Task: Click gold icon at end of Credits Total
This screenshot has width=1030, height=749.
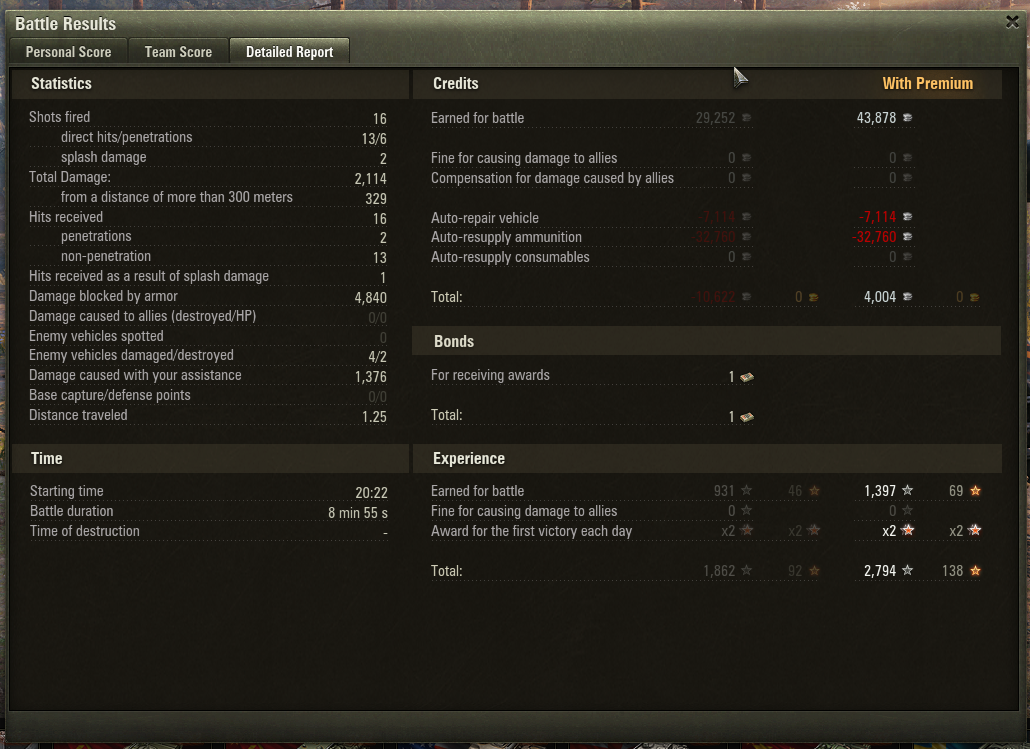Action: point(974,298)
